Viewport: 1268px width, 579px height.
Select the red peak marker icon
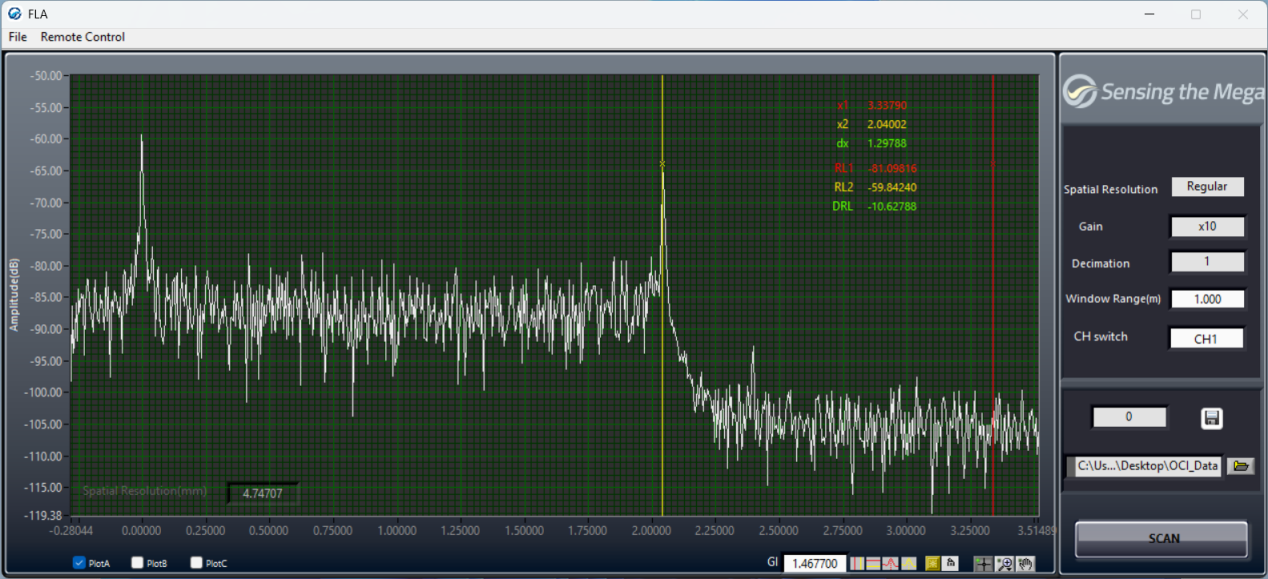pyautogui.click(x=890, y=563)
